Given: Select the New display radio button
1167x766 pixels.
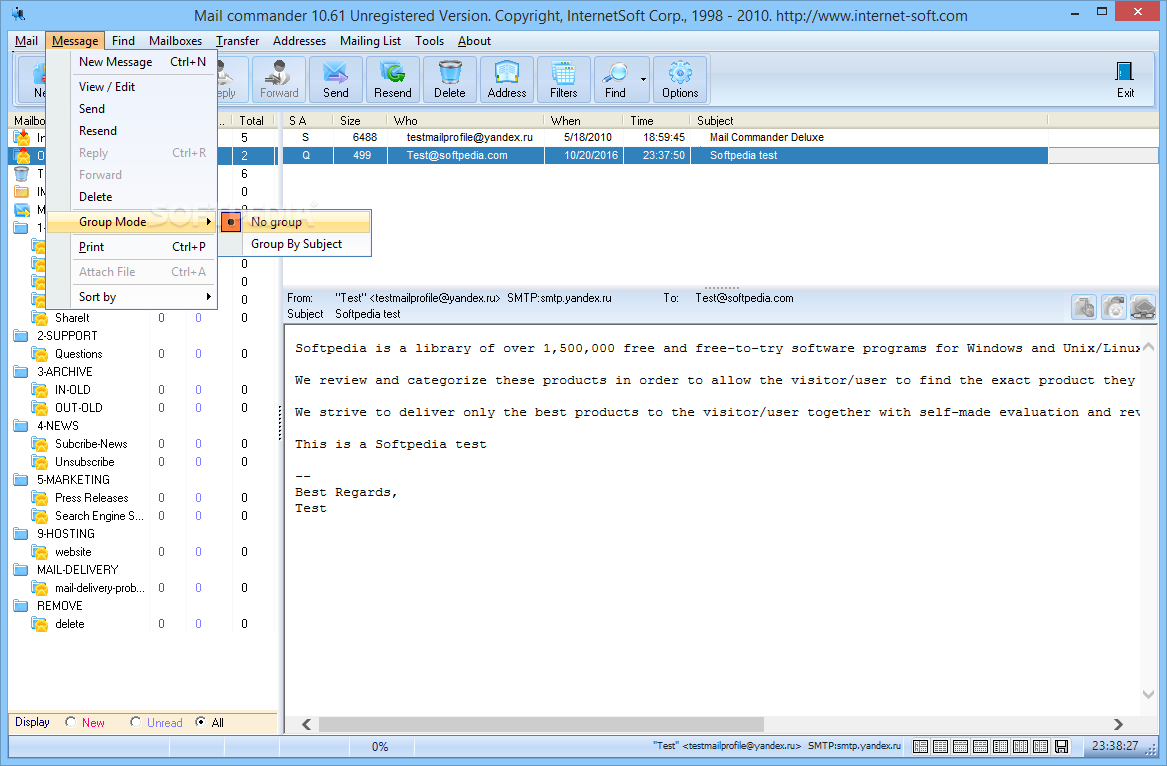Looking at the screenshot, I should tap(70, 722).
